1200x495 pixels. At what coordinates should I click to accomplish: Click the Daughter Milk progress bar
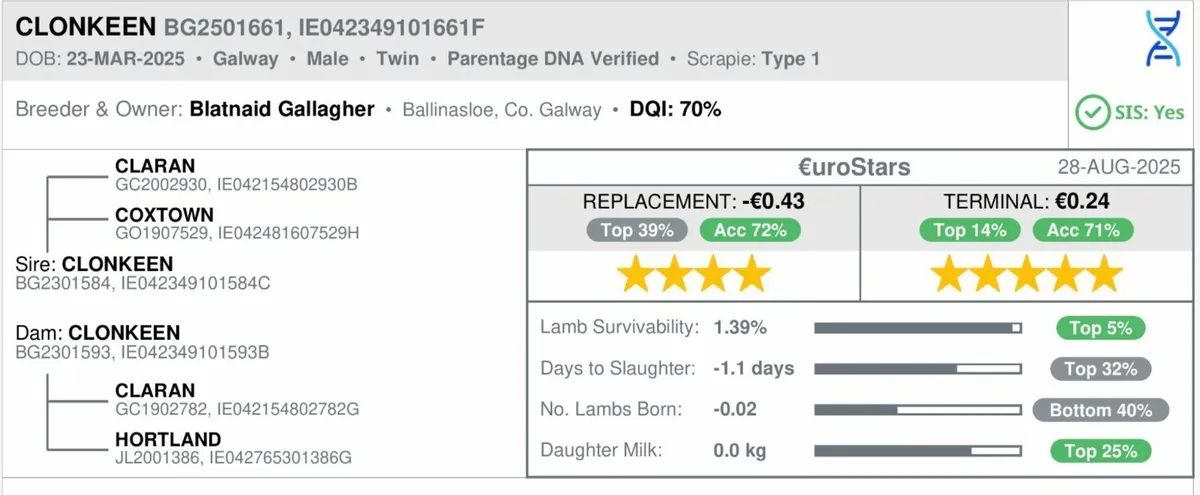point(918,451)
